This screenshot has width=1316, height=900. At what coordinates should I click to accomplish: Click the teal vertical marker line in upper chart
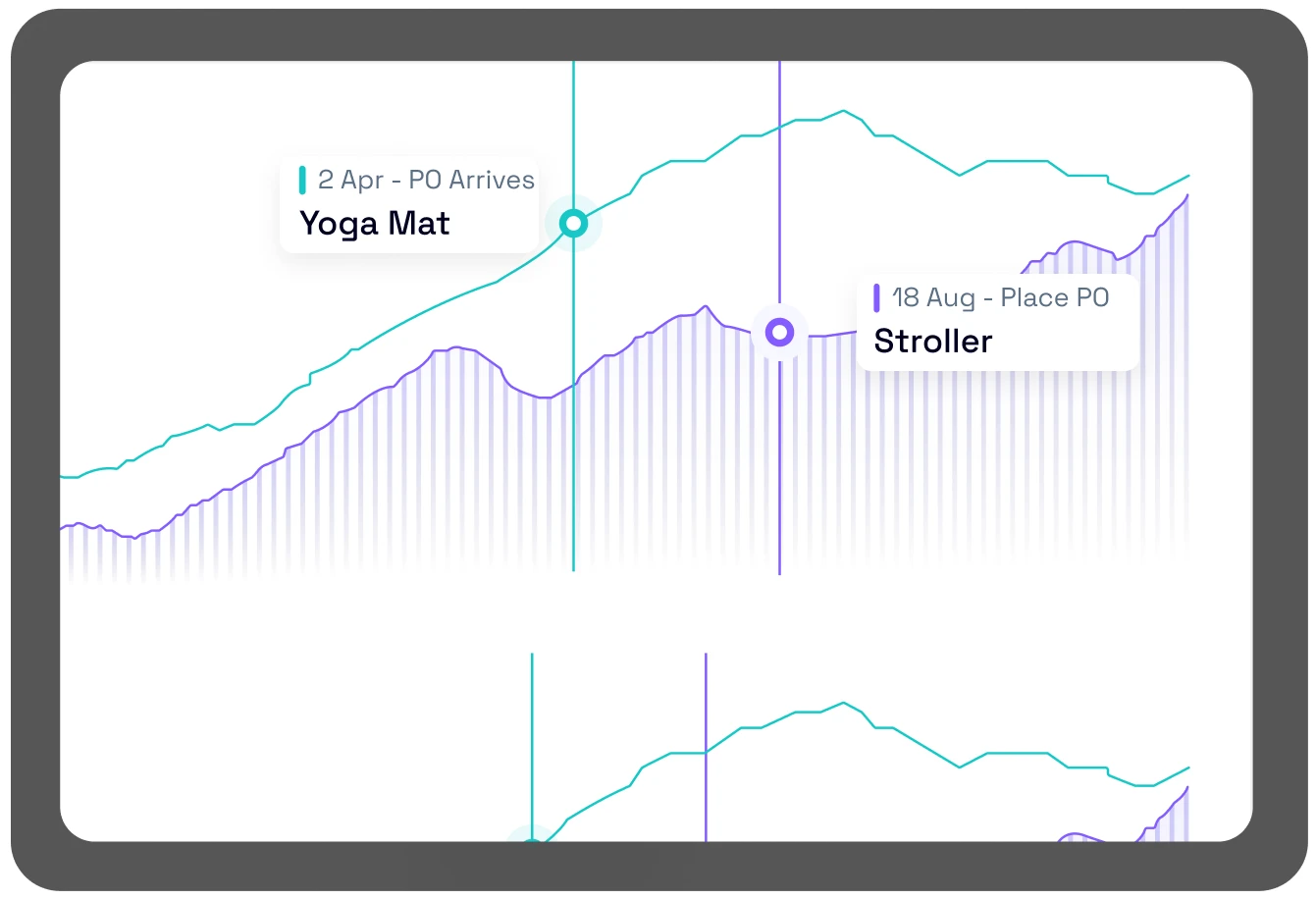573,442
